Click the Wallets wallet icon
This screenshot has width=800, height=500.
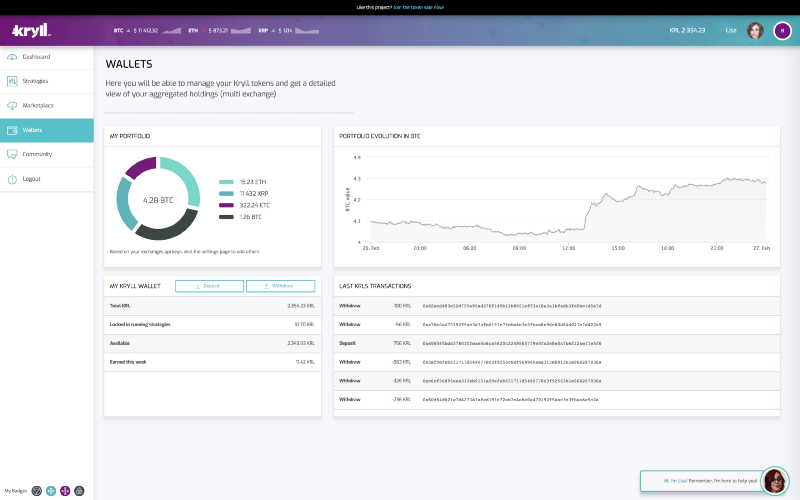[12, 130]
